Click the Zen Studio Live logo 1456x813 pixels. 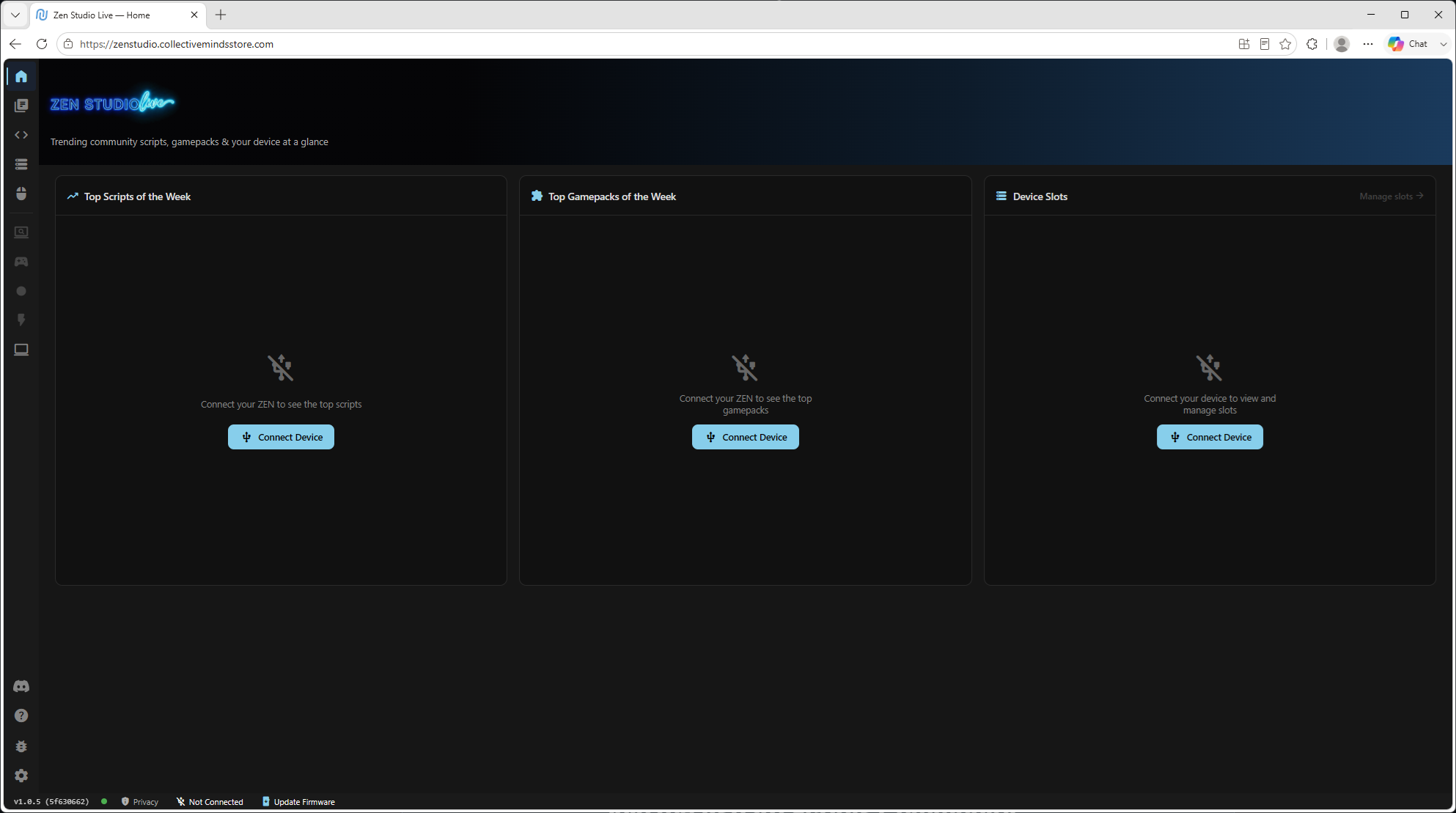pyautogui.click(x=112, y=103)
